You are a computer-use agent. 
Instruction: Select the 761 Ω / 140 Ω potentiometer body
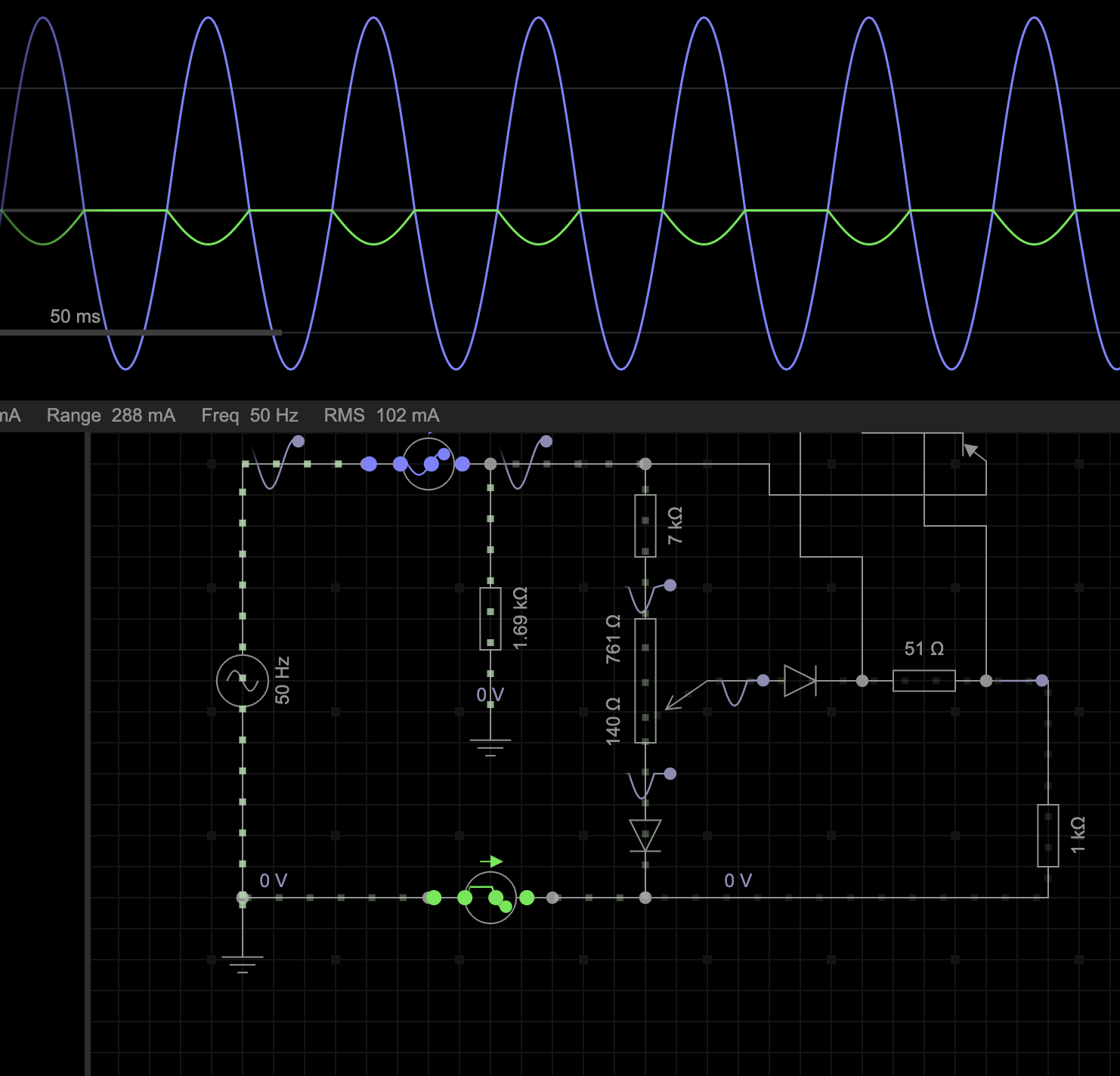coord(645,680)
